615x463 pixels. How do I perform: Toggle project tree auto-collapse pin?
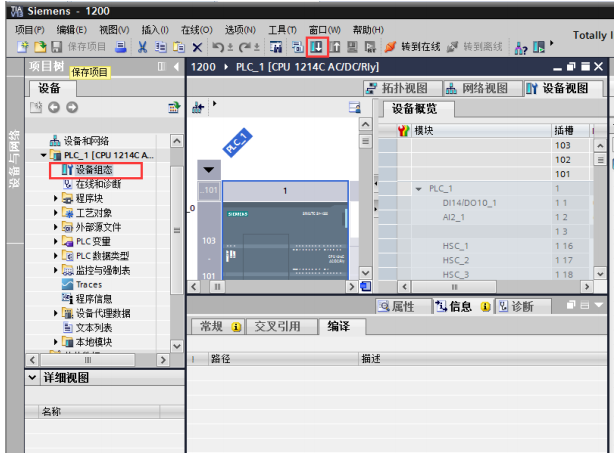[x=161, y=66]
